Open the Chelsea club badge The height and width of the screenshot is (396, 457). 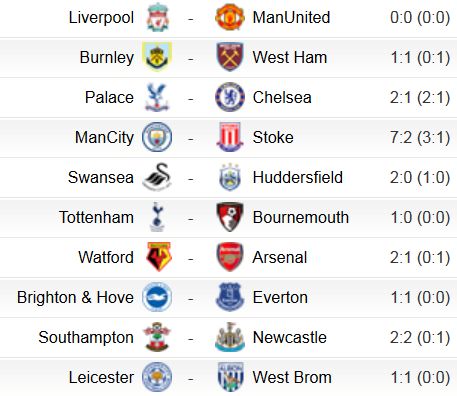[x=230, y=97]
